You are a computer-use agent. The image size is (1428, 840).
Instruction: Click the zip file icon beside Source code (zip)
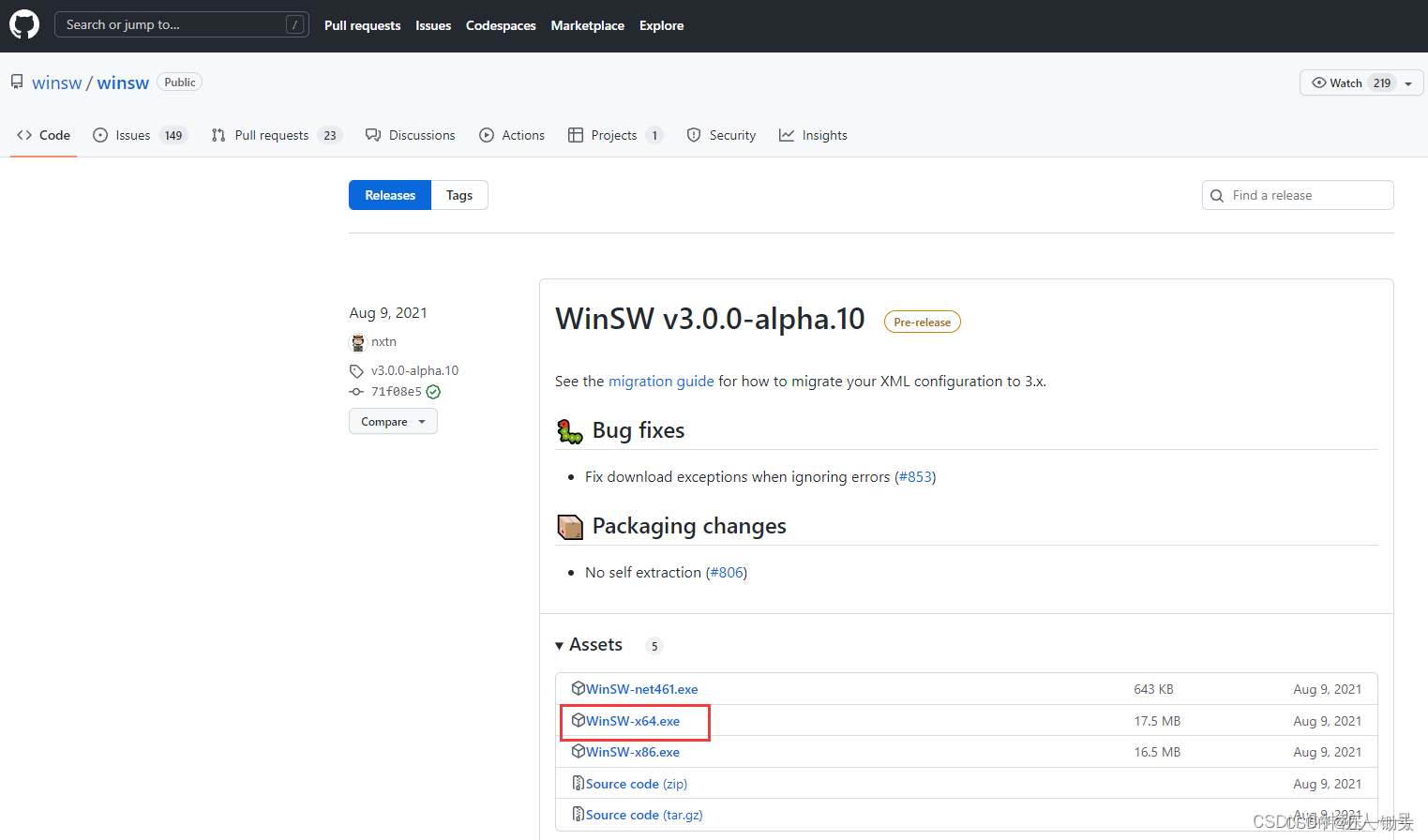point(579,783)
